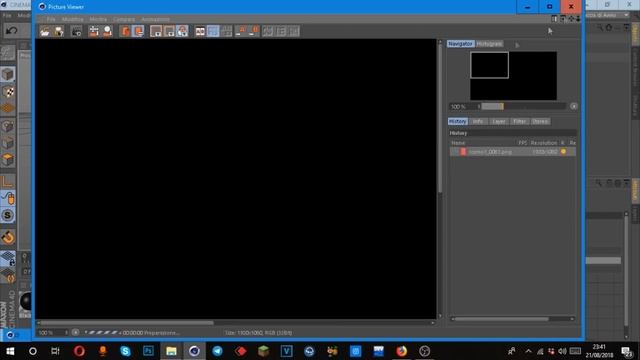
Task: Toggle the Tweak mouse icon in left palette
Action: 8,198
